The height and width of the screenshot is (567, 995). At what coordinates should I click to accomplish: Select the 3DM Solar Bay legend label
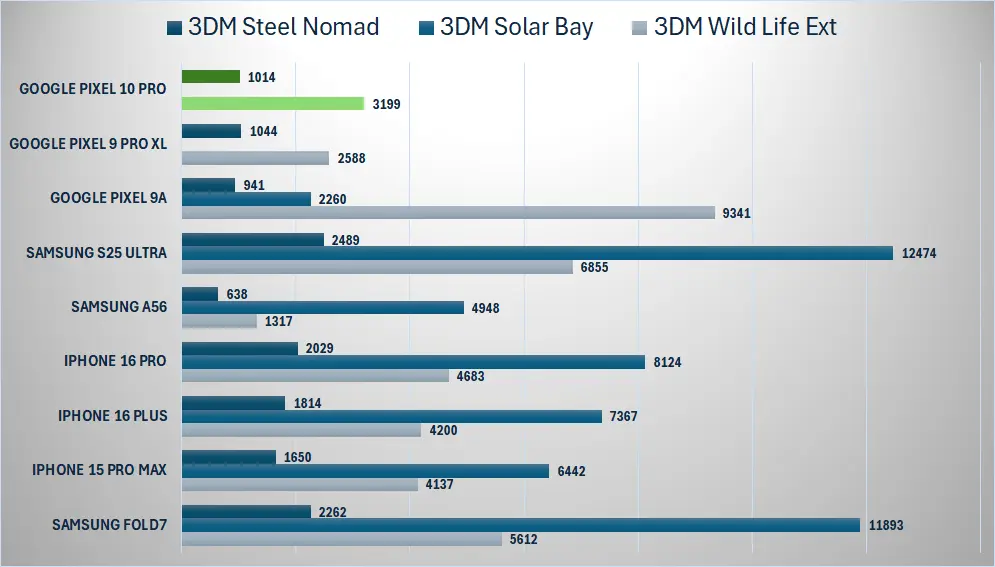(517, 27)
